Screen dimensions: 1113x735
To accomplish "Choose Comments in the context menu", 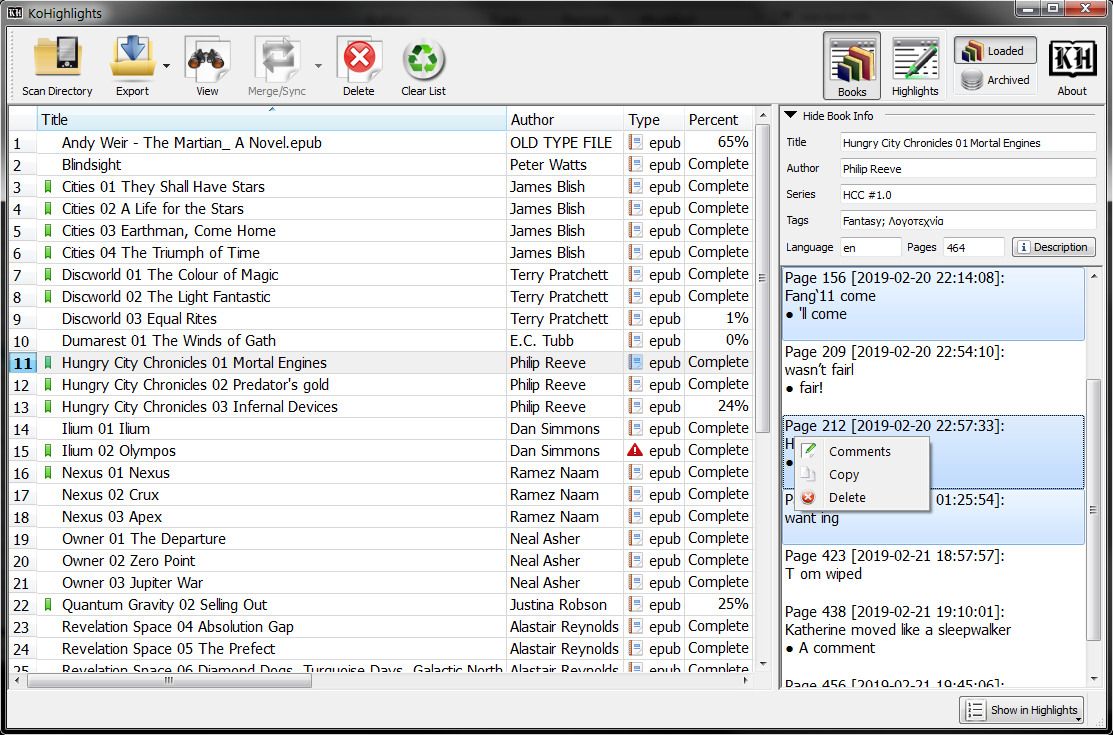I will [x=862, y=451].
